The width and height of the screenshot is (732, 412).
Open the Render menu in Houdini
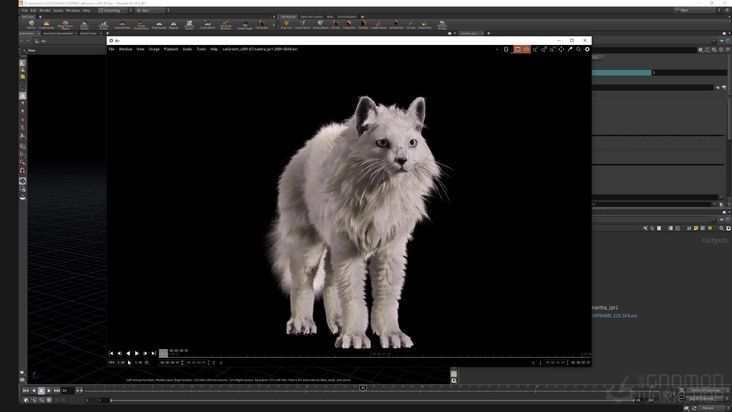pos(44,10)
